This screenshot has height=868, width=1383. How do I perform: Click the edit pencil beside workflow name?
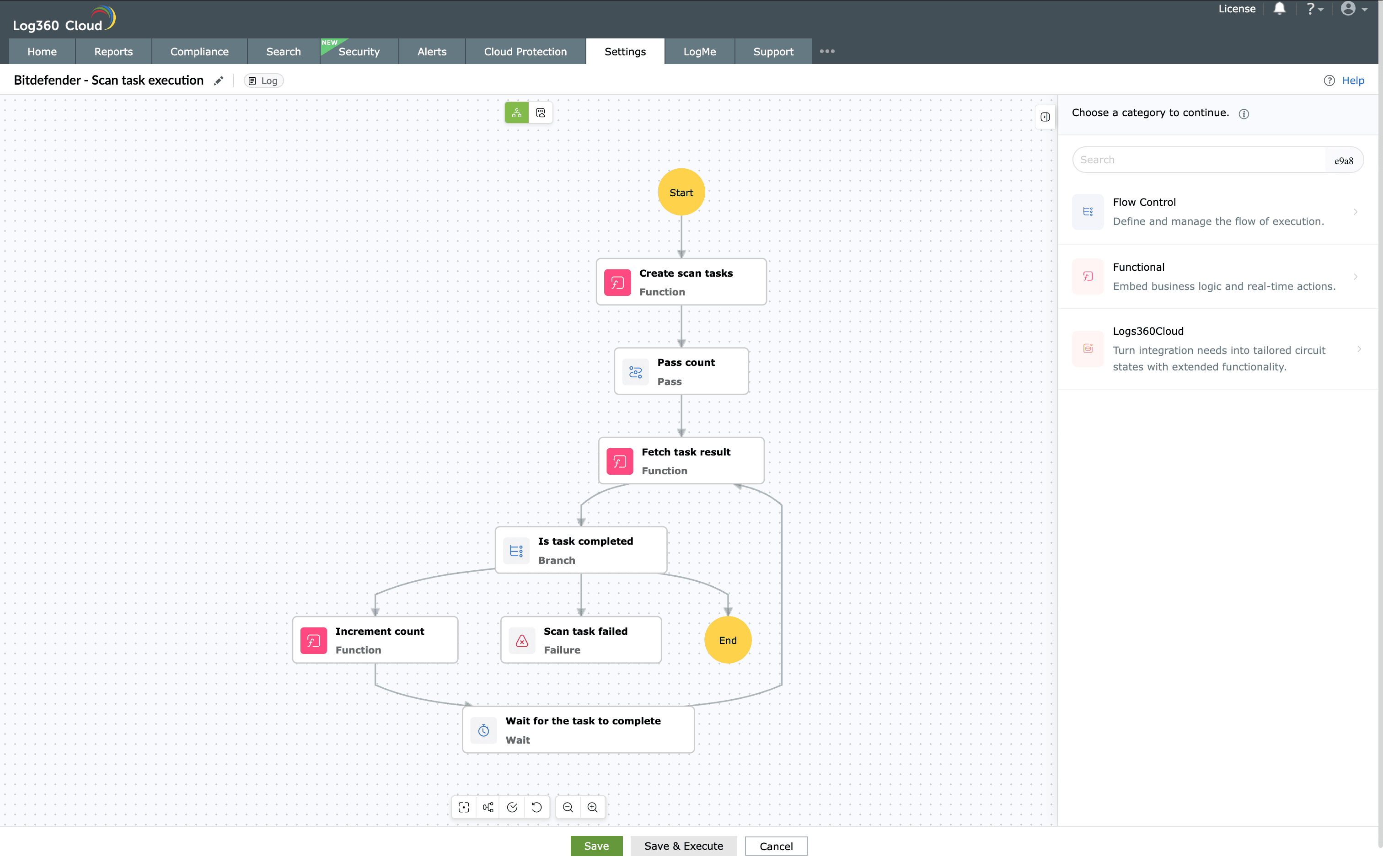[218, 81]
